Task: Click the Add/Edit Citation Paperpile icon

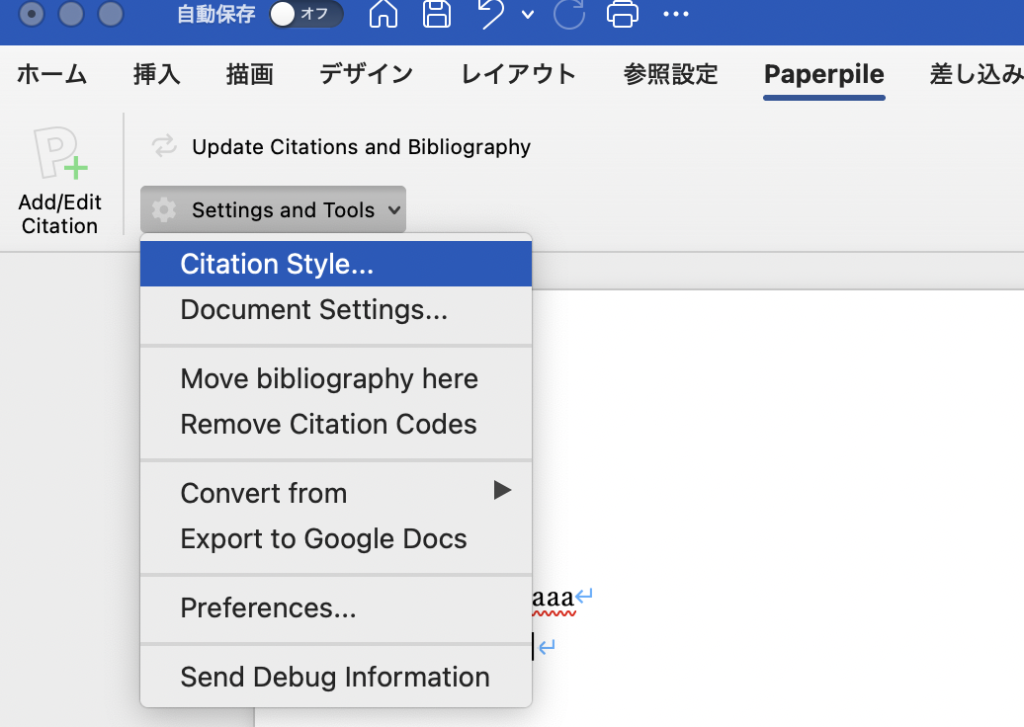Action: pyautogui.click(x=61, y=153)
